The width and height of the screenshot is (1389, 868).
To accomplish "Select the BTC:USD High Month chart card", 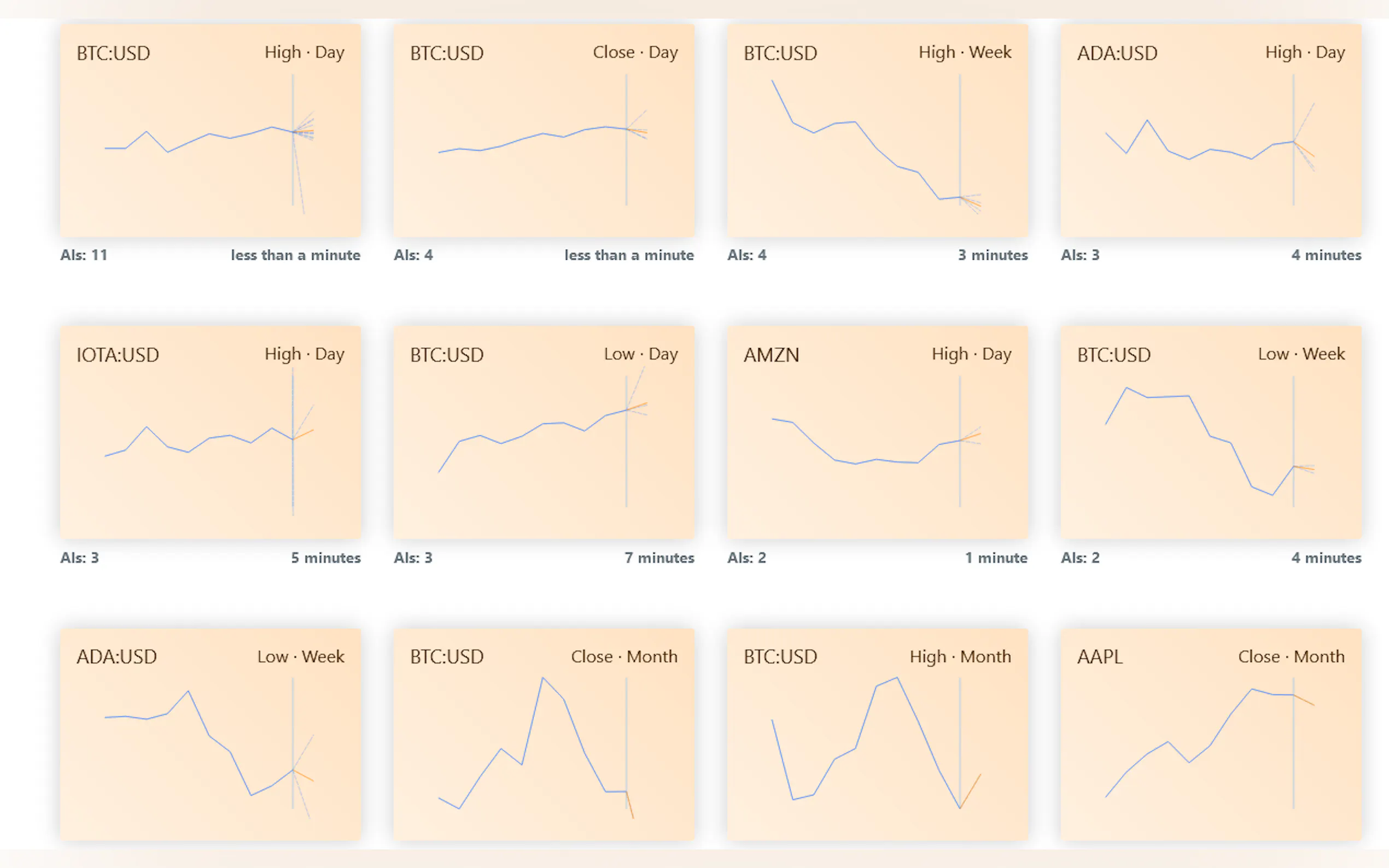I will 877,734.
